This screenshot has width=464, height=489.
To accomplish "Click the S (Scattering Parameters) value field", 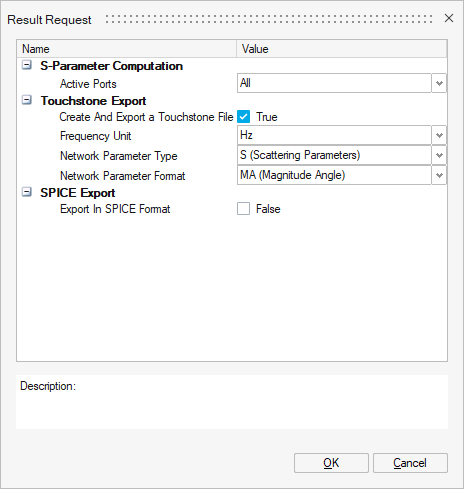I will click(334, 155).
